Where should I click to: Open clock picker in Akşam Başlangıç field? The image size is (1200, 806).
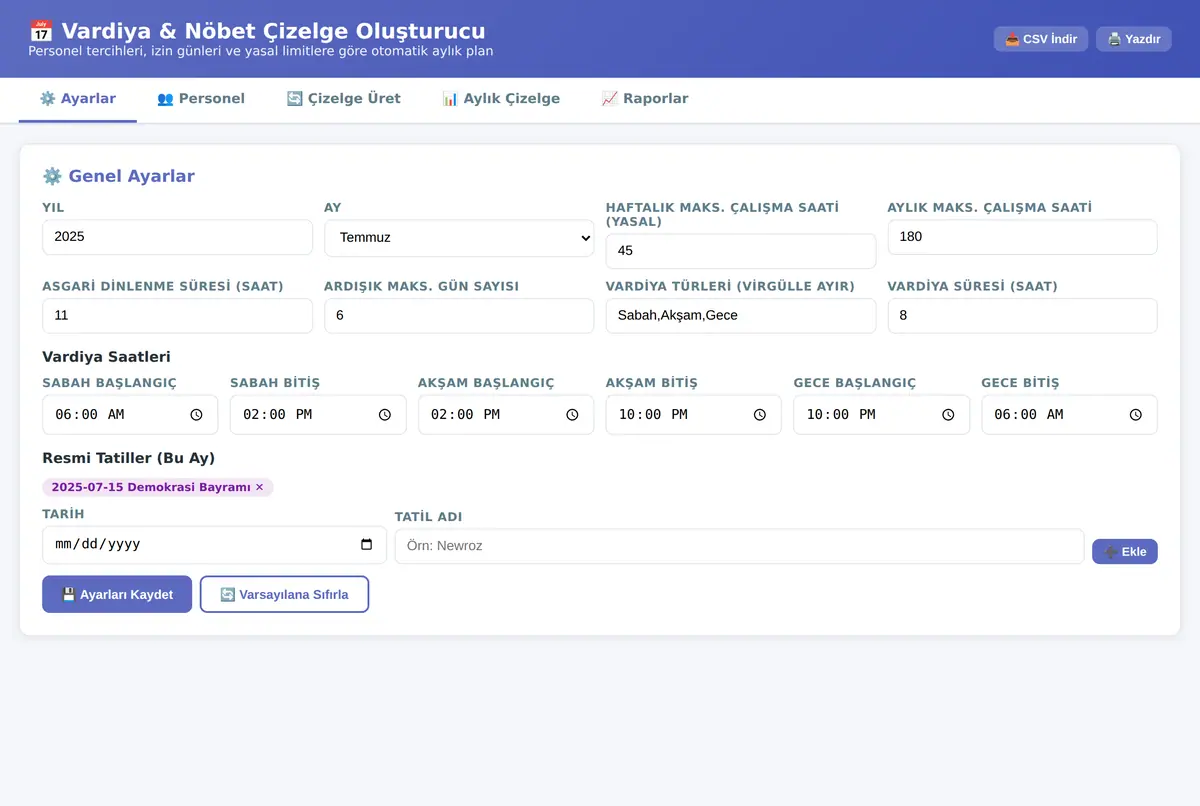click(572, 415)
